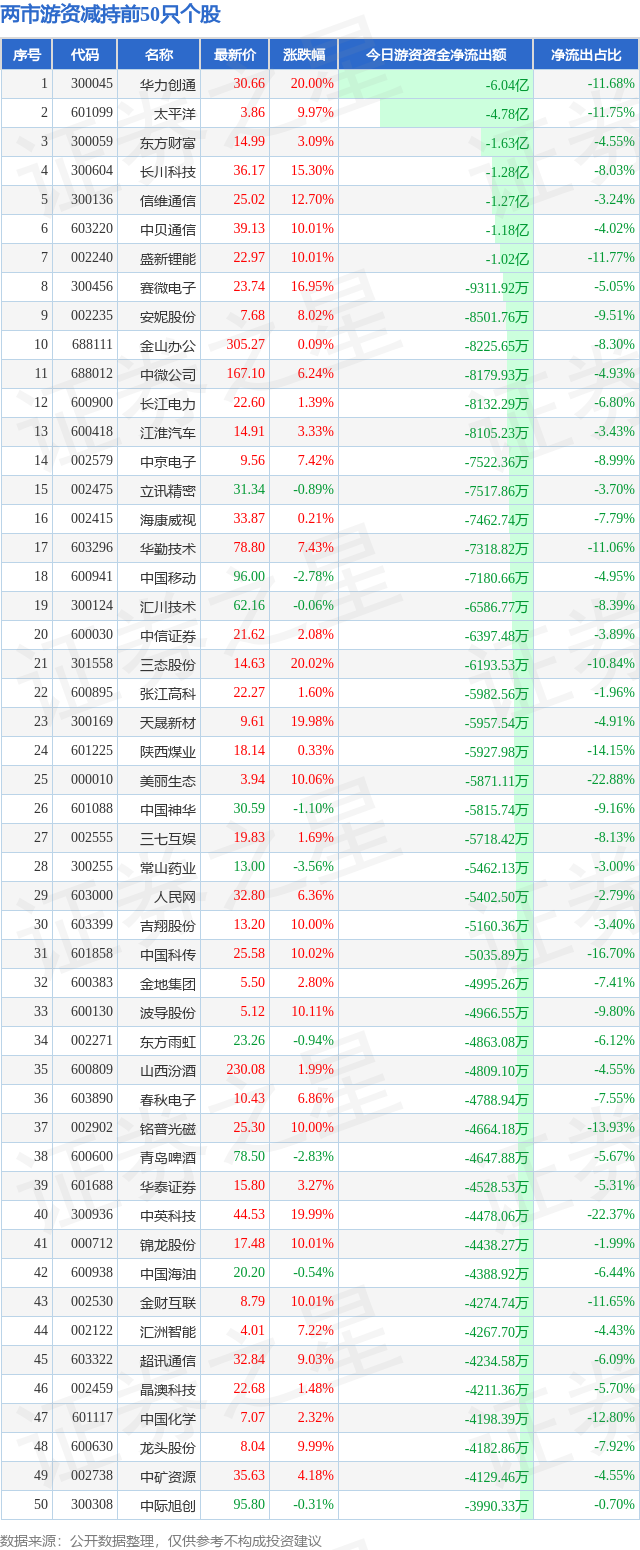The width and height of the screenshot is (640, 1550).
Task: Click stock name 海康威视
Action: tap(169, 519)
